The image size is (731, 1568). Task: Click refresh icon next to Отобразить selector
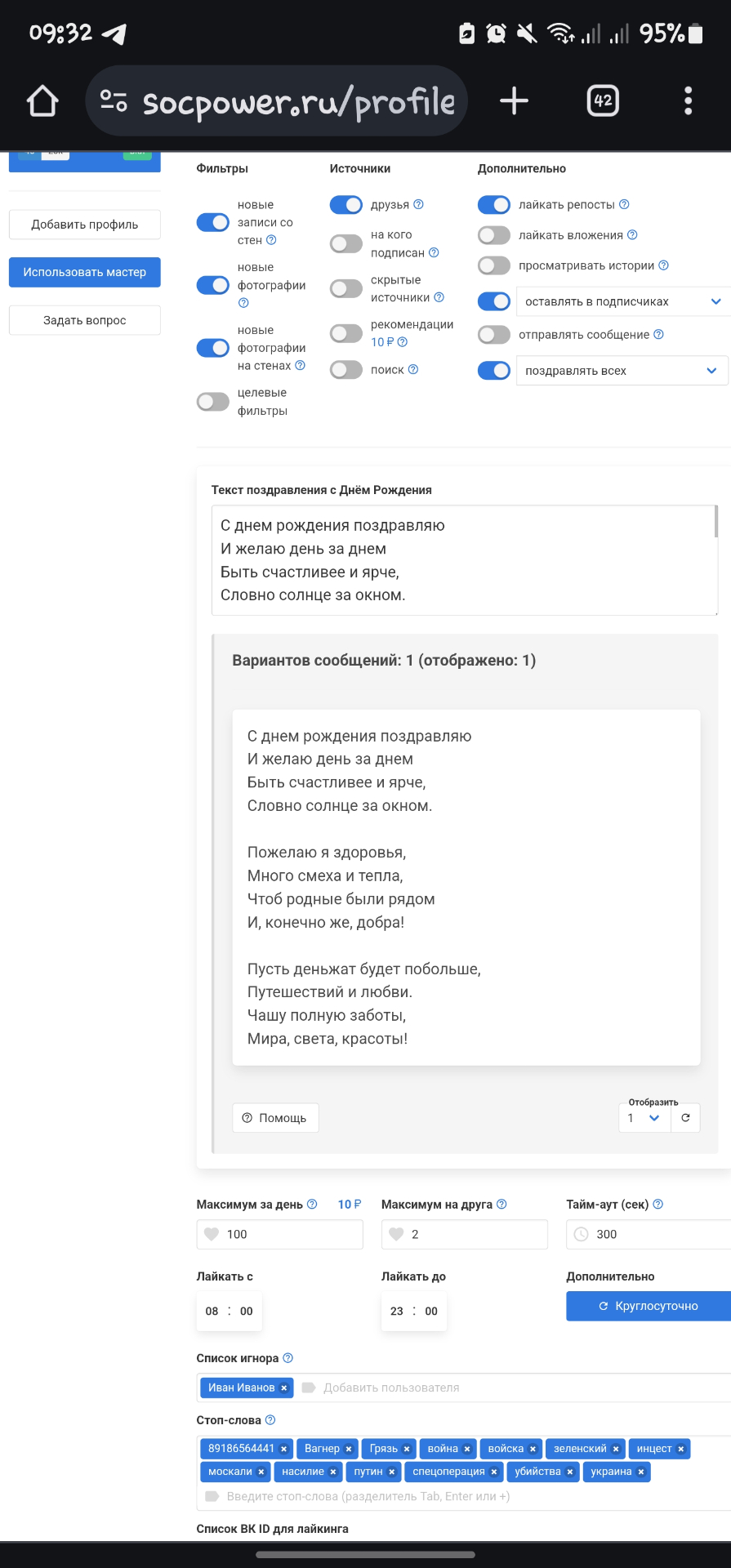tap(685, 1118)
